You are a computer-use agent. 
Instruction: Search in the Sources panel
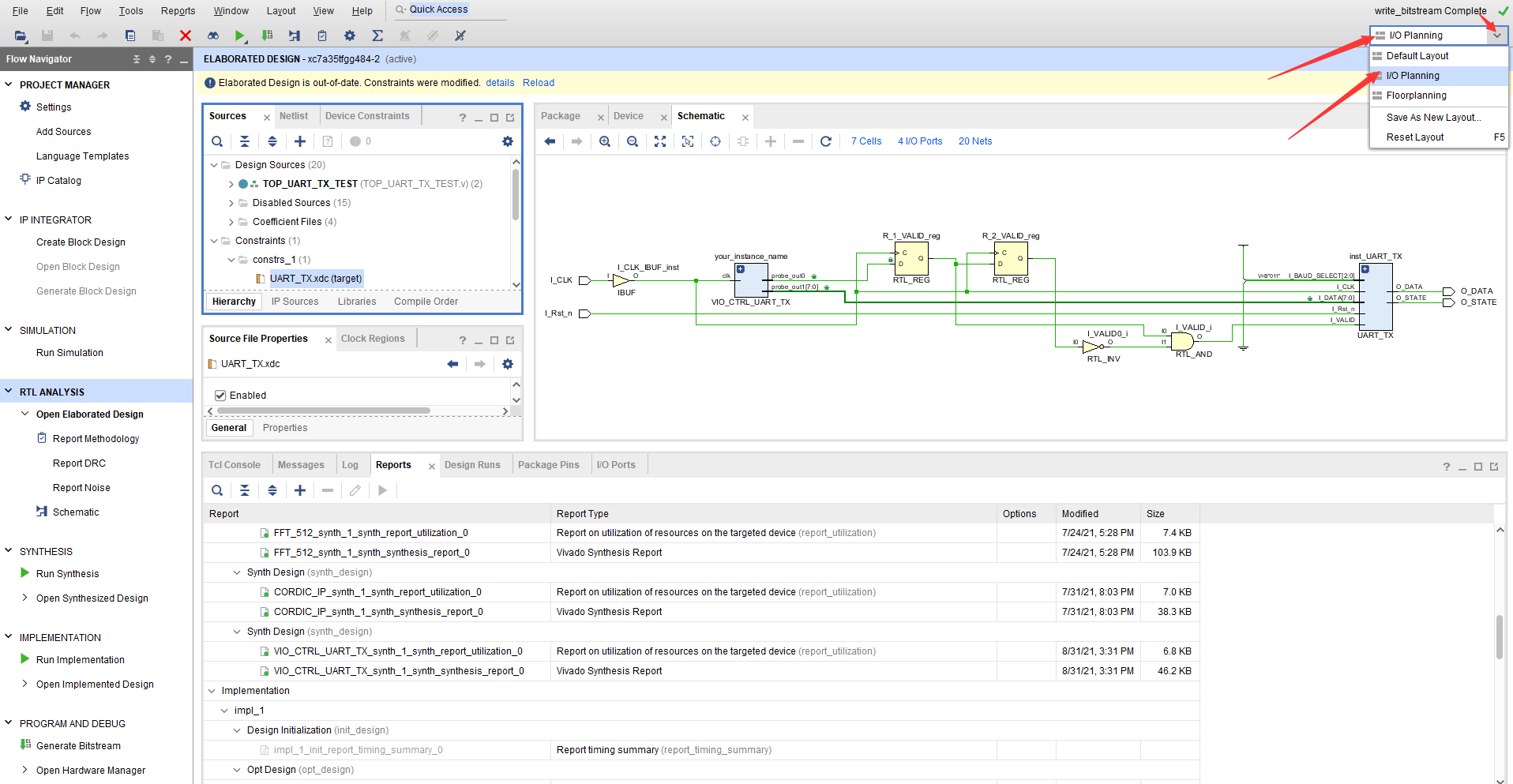[x=217, y=141]
